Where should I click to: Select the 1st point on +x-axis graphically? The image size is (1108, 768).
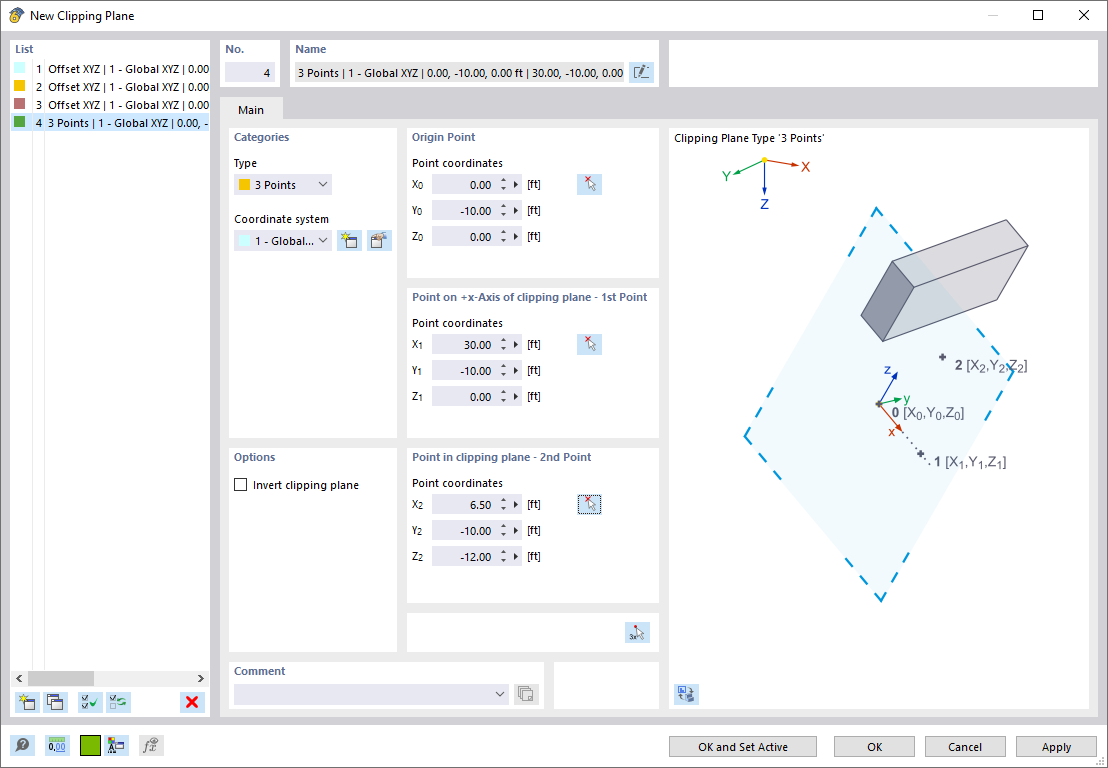(x=589, y=344)
